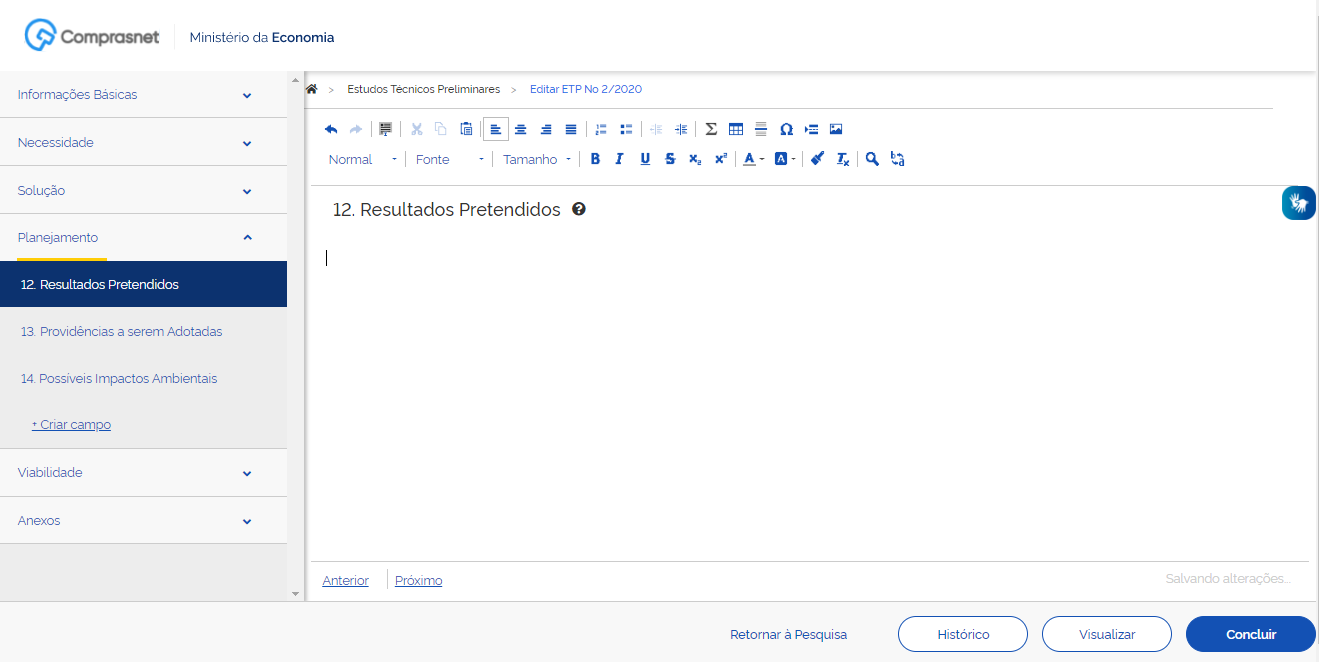Click the Concluir button
Viewport: 1319px width, 662px height.
(x=1250, y=634)
